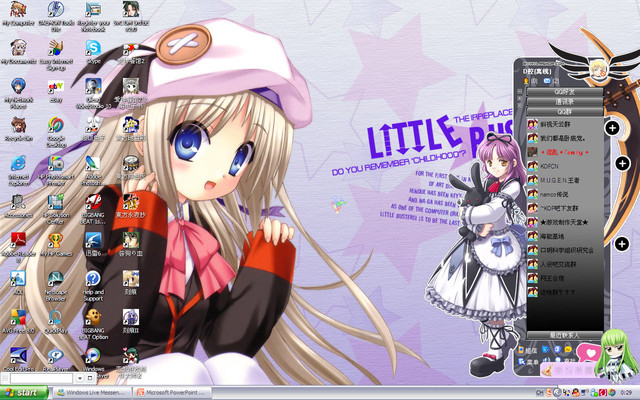
Task: Open the 我们都是卧底党 group
Action: [x=564, y=138]
